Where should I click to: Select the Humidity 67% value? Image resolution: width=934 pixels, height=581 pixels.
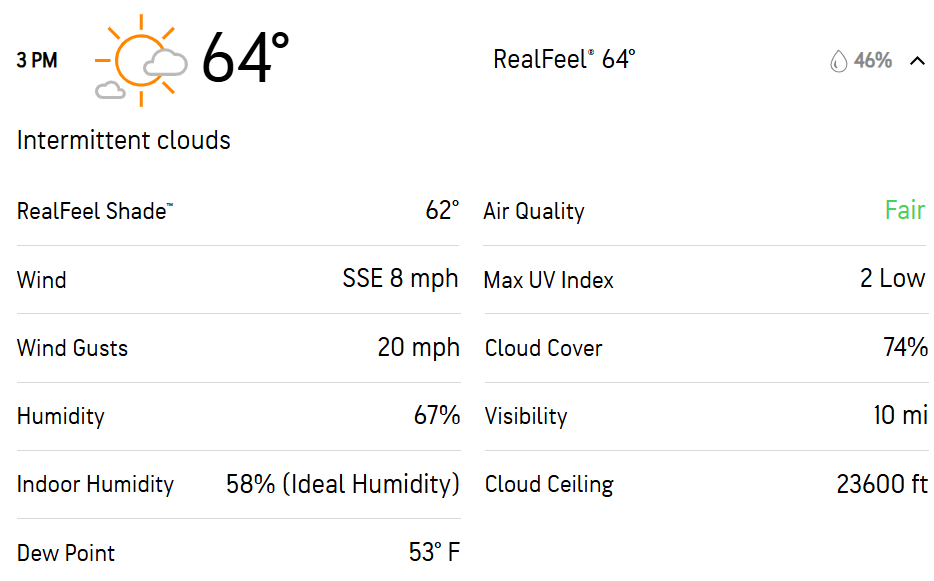437,415
